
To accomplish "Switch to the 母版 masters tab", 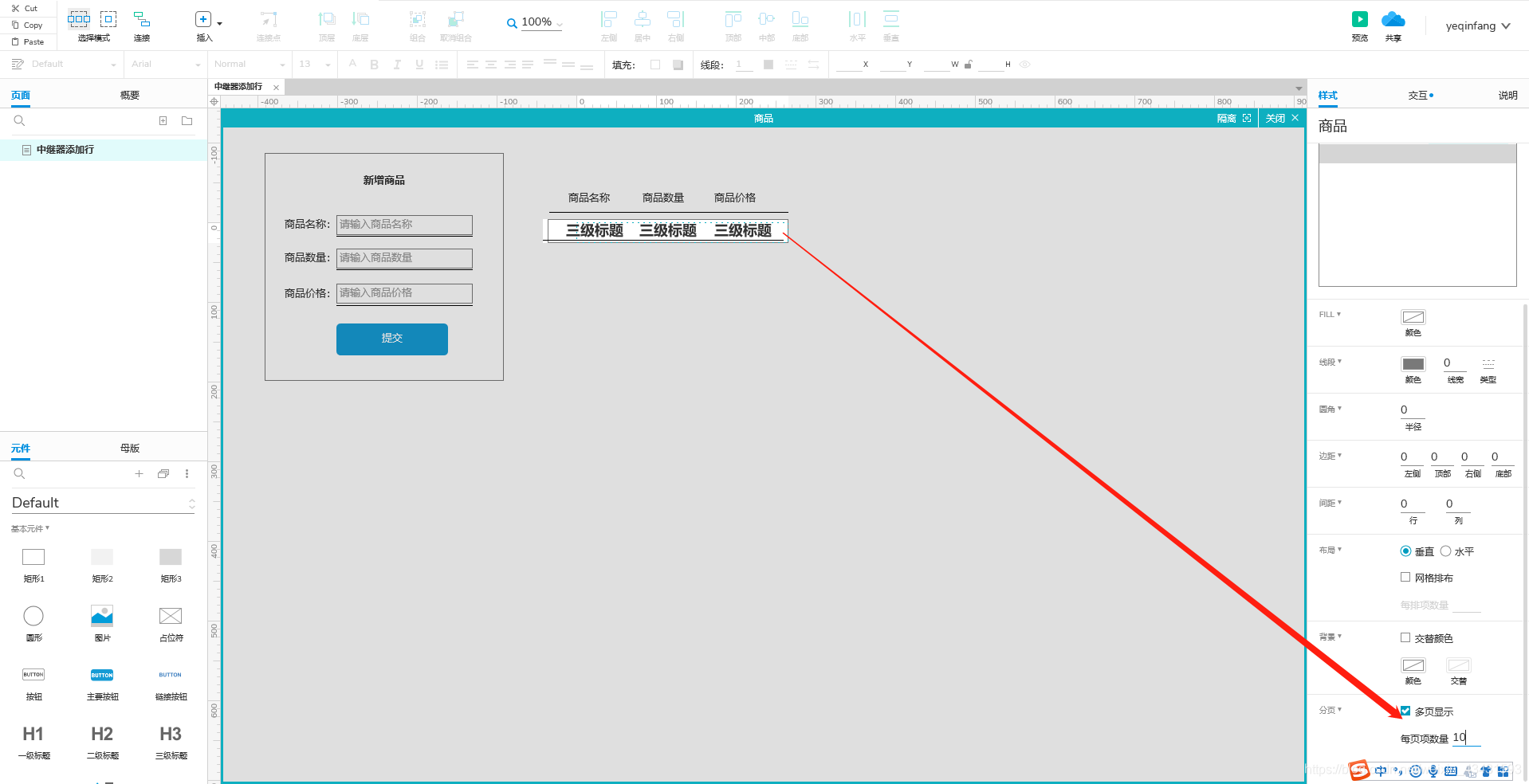I will pyautogui.click(x=130, y=449).
